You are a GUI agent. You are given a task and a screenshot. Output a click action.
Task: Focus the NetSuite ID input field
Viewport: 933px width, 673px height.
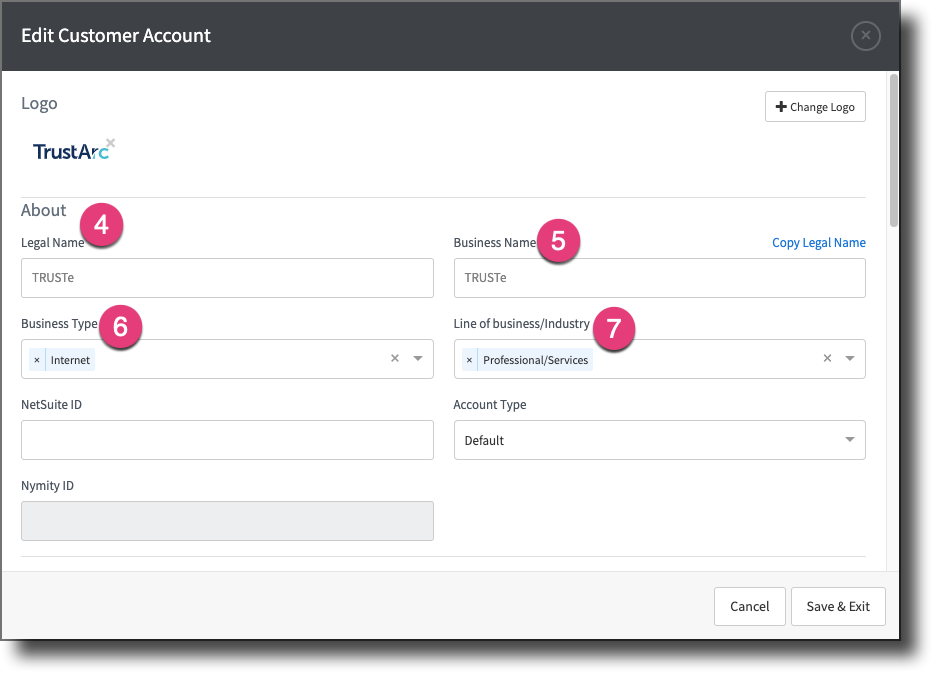227,440
